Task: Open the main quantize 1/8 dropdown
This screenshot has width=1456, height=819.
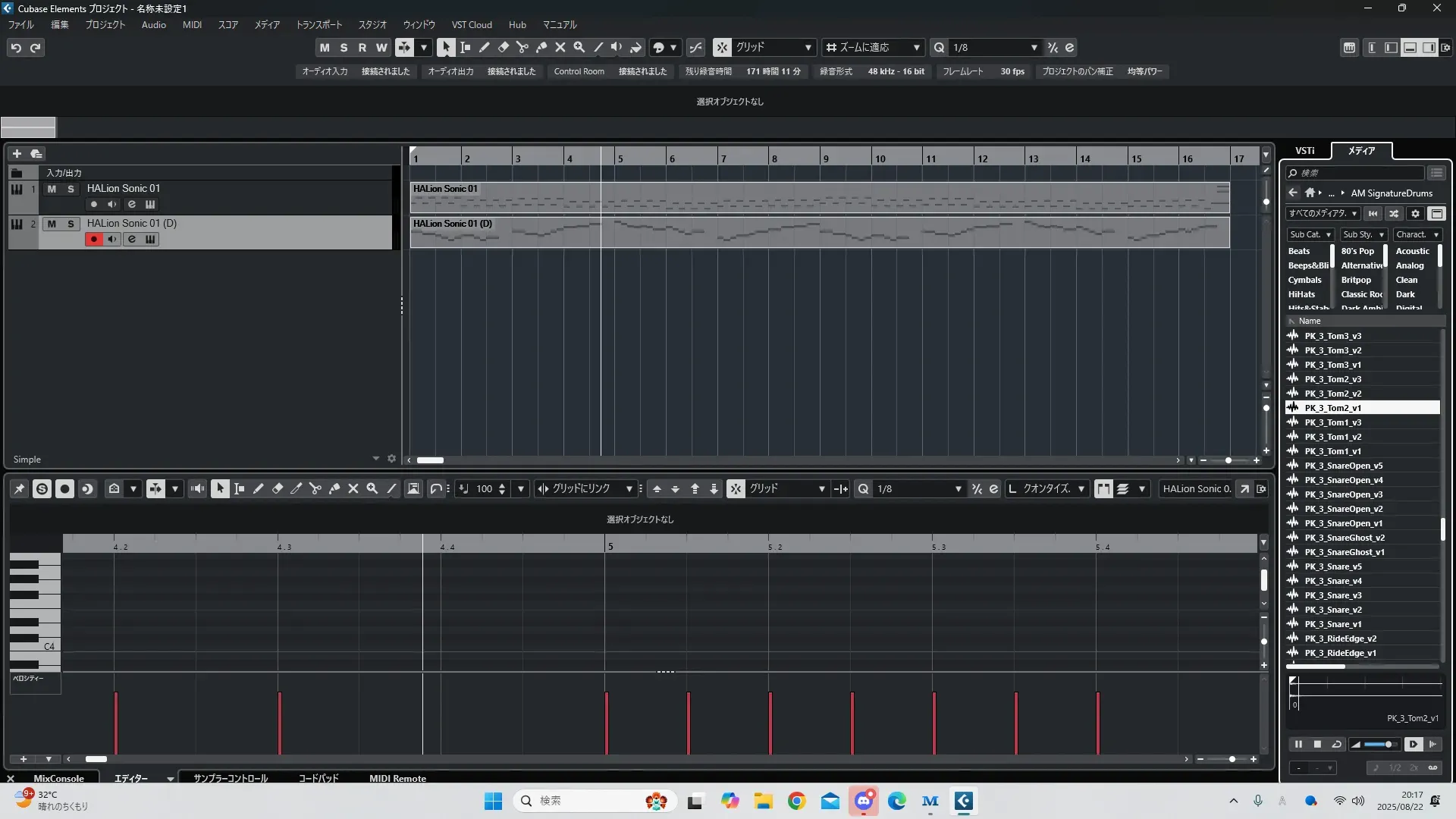Action: 1034,48
